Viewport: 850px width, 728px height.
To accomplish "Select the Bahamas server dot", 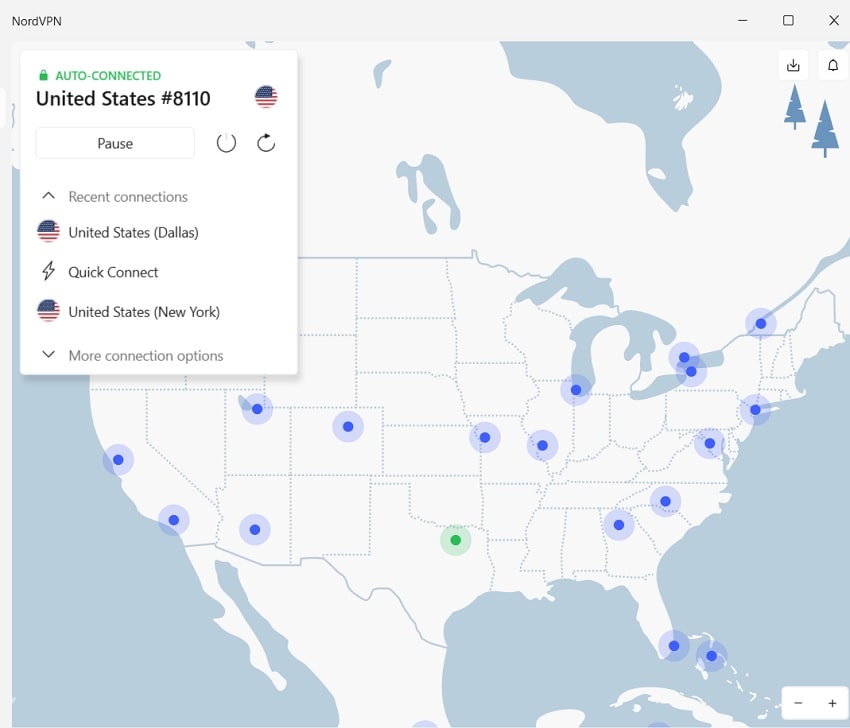I will click(x=712, y=656).
